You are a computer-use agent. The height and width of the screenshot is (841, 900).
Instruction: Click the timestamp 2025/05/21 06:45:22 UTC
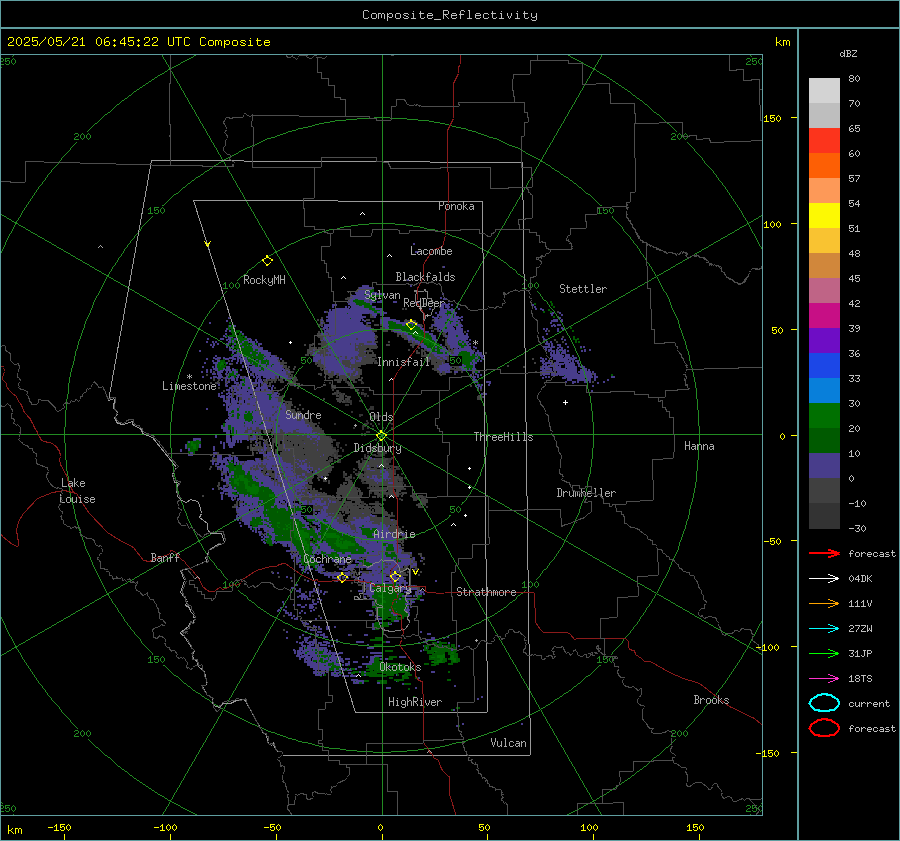point(99,42)
